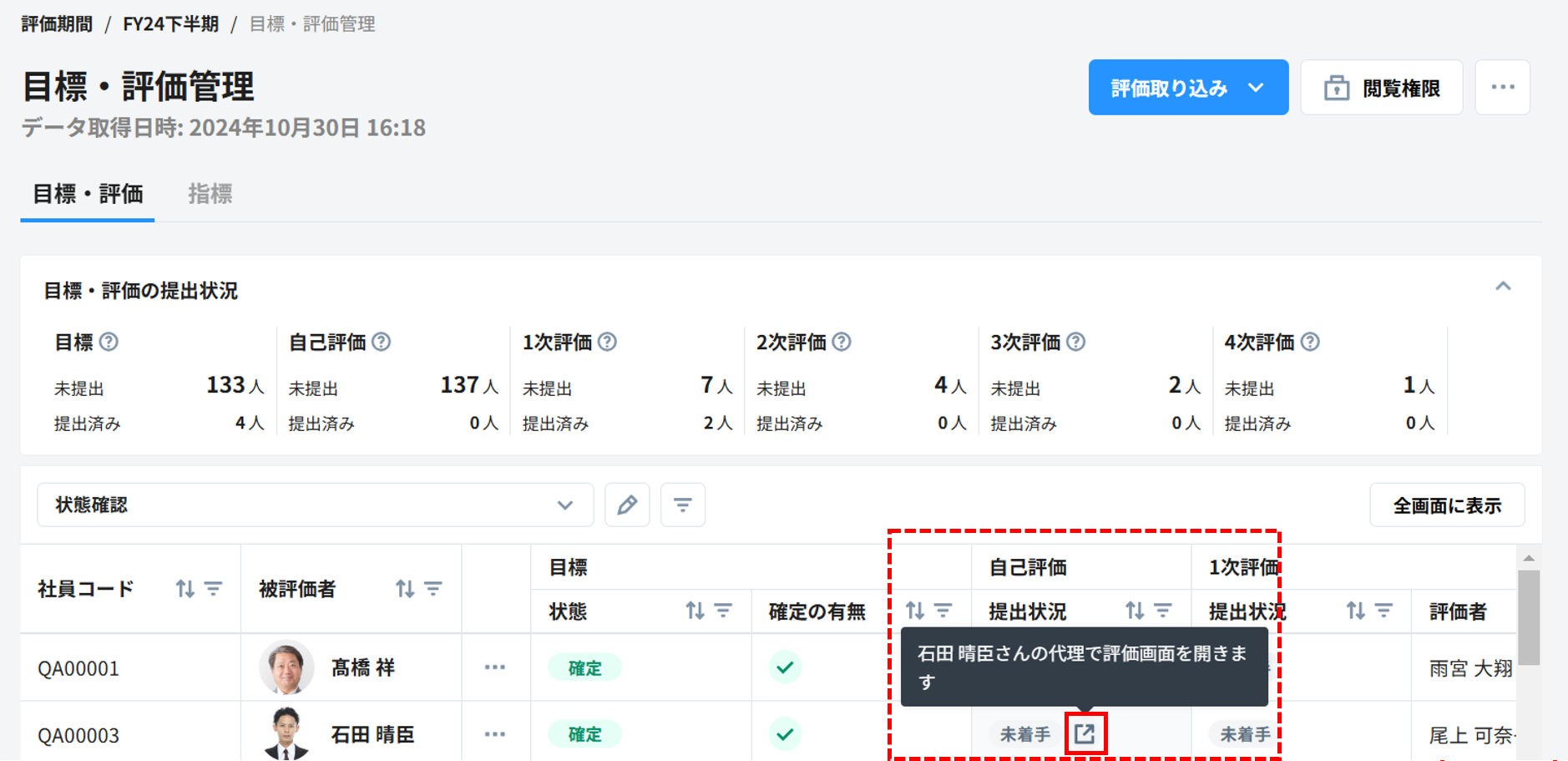The width and height of the screenshot is (1568, 761).
Task: Click the 閲覧権限 button
Action: tap(1381, 88)
